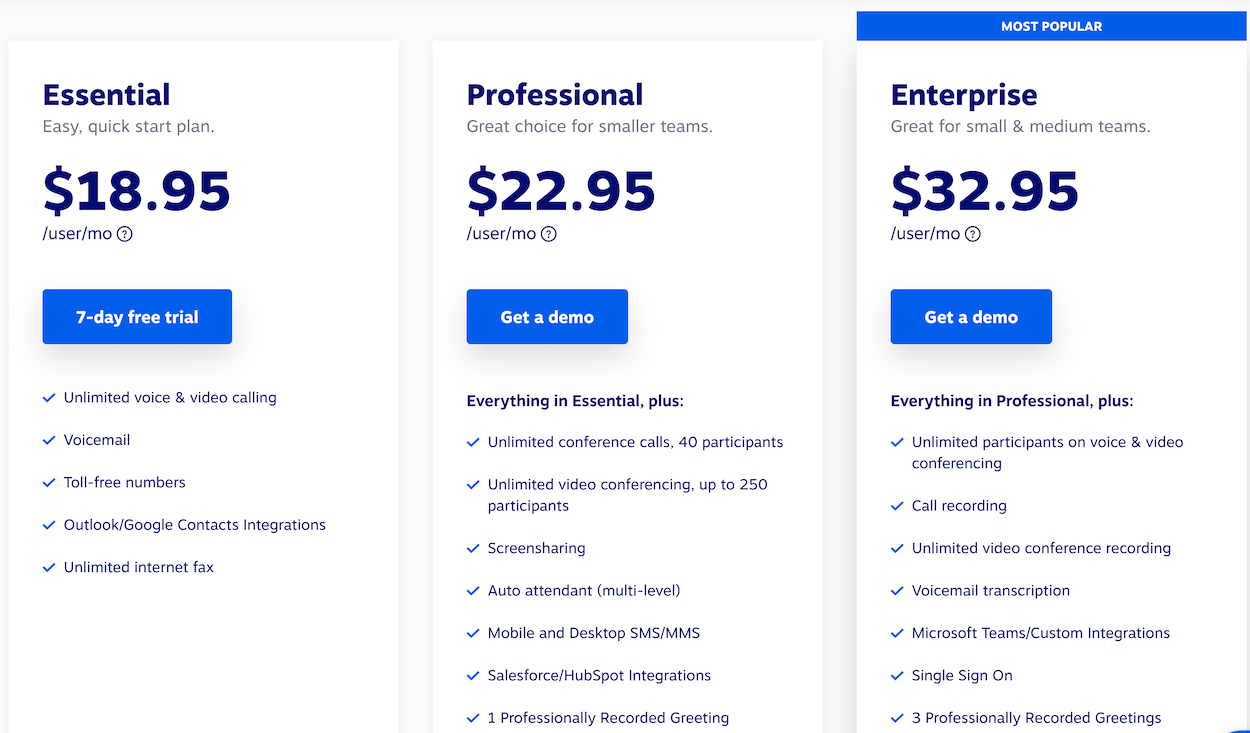The width and height of the screenshot is (1250, 733).
Task: Click the checkmark next to Single Sign On
Action: click(x=897, y=676)
